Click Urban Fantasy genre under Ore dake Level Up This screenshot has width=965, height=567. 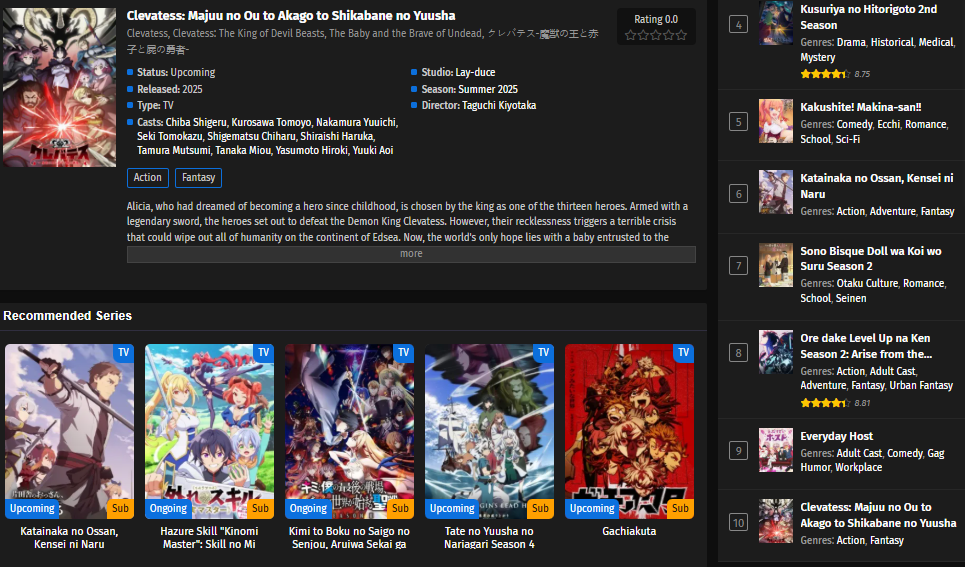pyautogui.click(x=921, y=385)
